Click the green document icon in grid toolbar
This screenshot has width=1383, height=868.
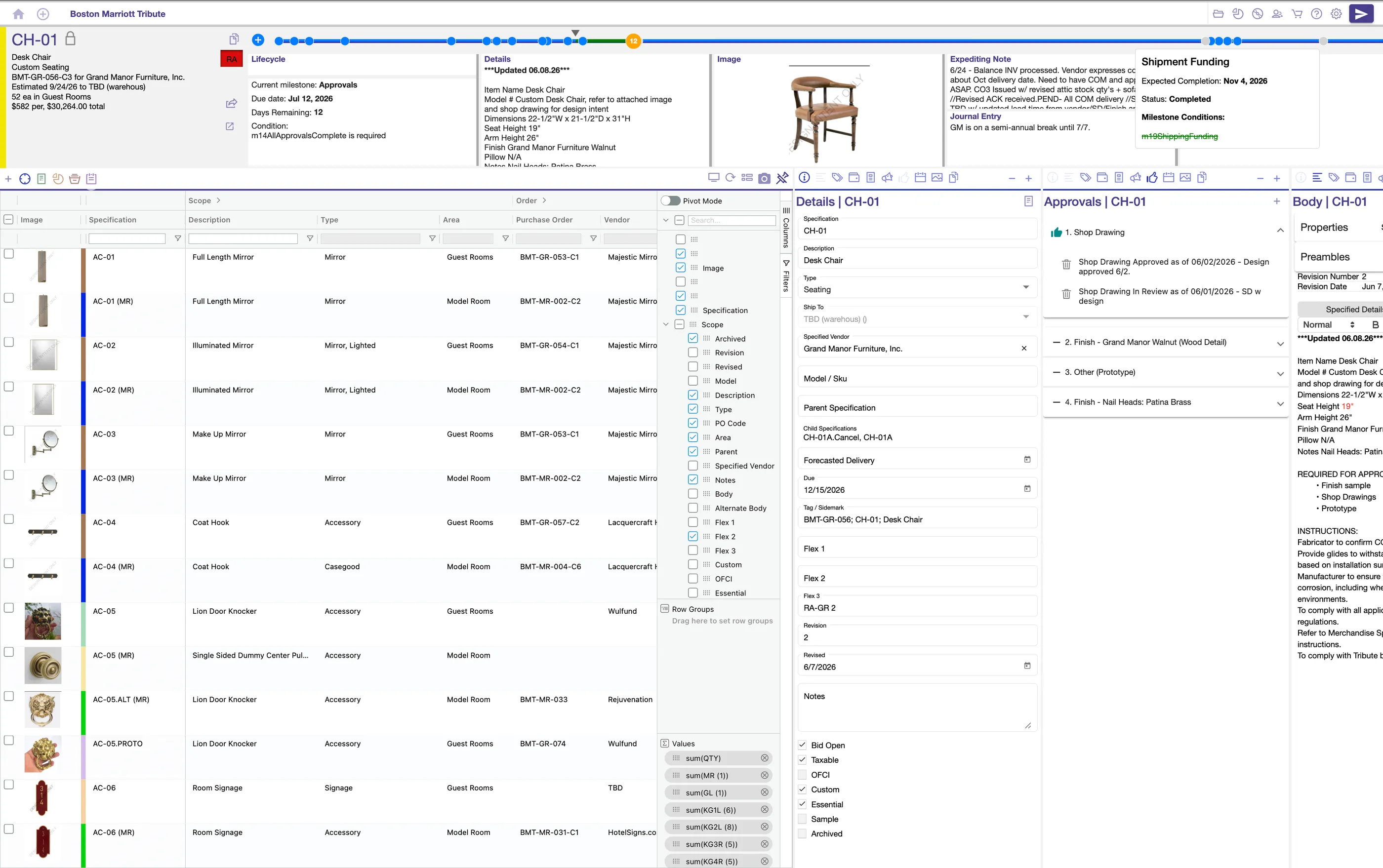pos(41,179)
